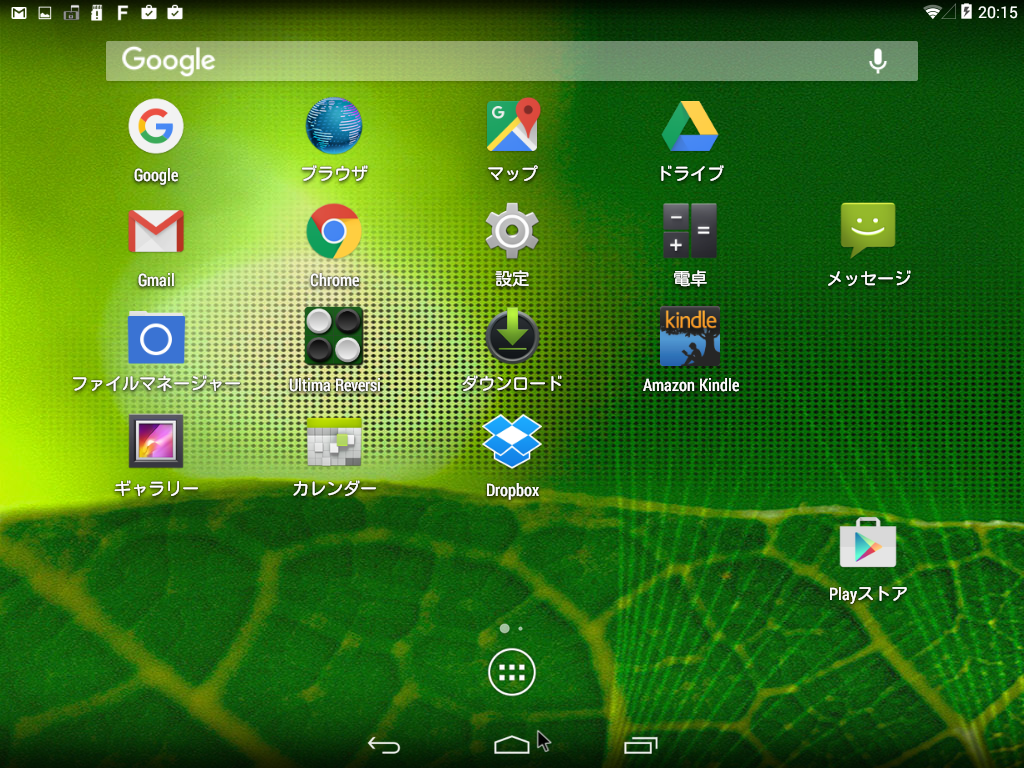Tap the picture notification icon in status bar

click(x=45, y=12)
